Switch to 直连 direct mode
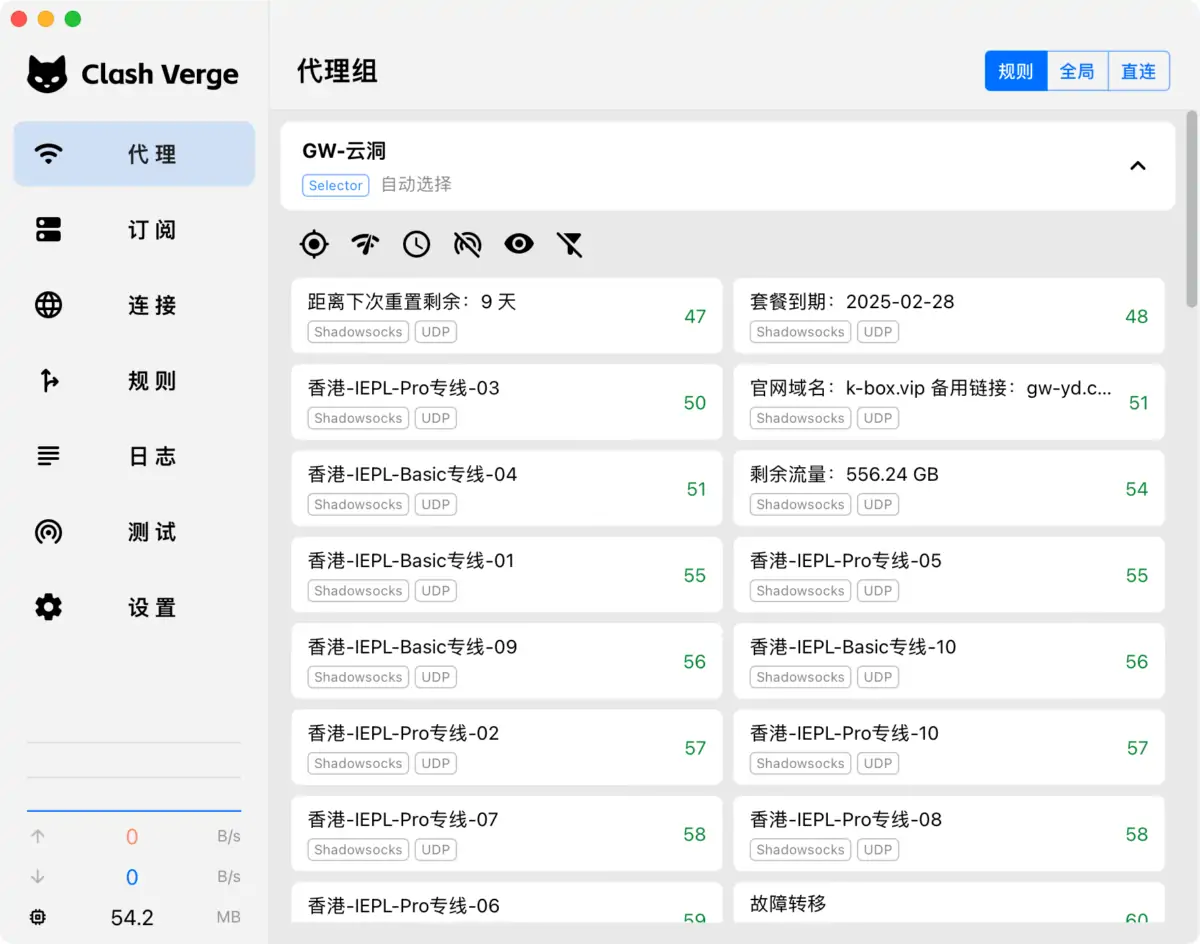Image resolution: width=1200 pixels, height=944 pixels. pyautogui.click(x=1138, y=71)
